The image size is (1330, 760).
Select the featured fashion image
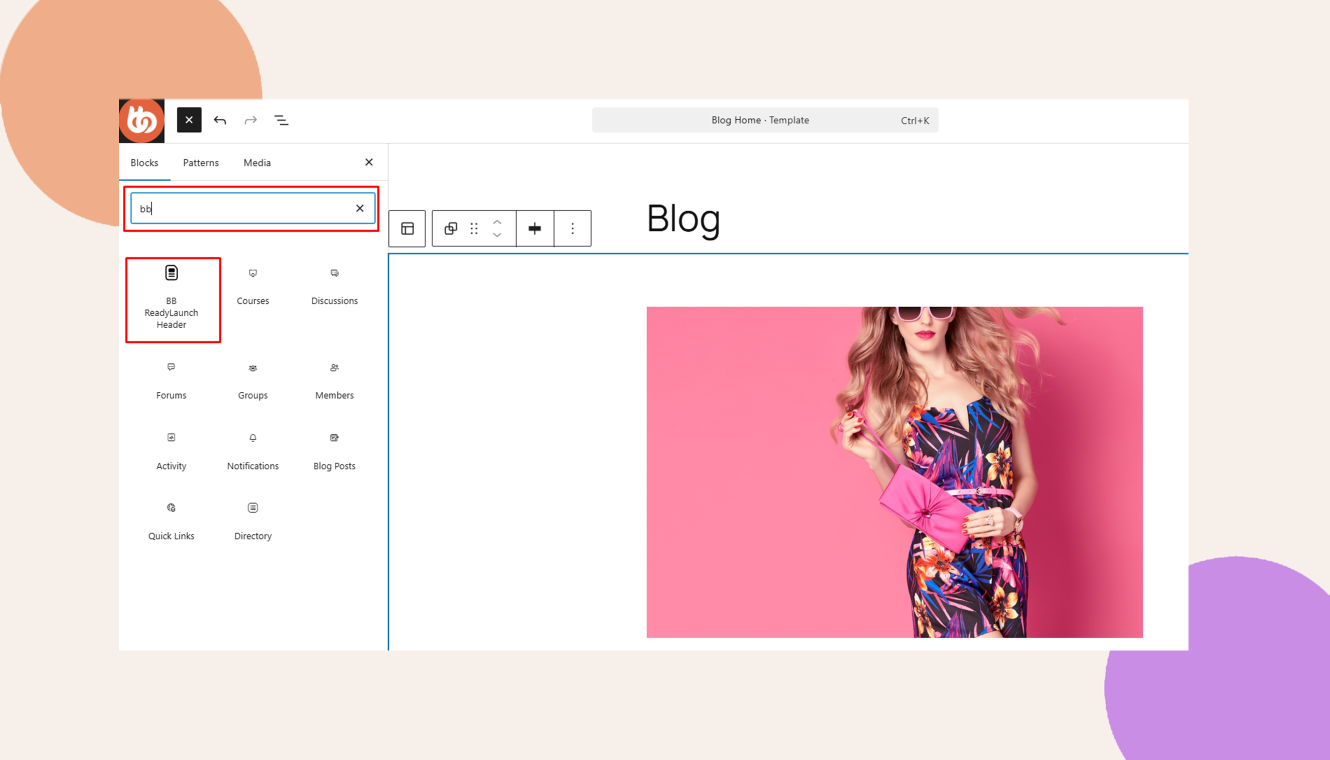tap(894, 472)
